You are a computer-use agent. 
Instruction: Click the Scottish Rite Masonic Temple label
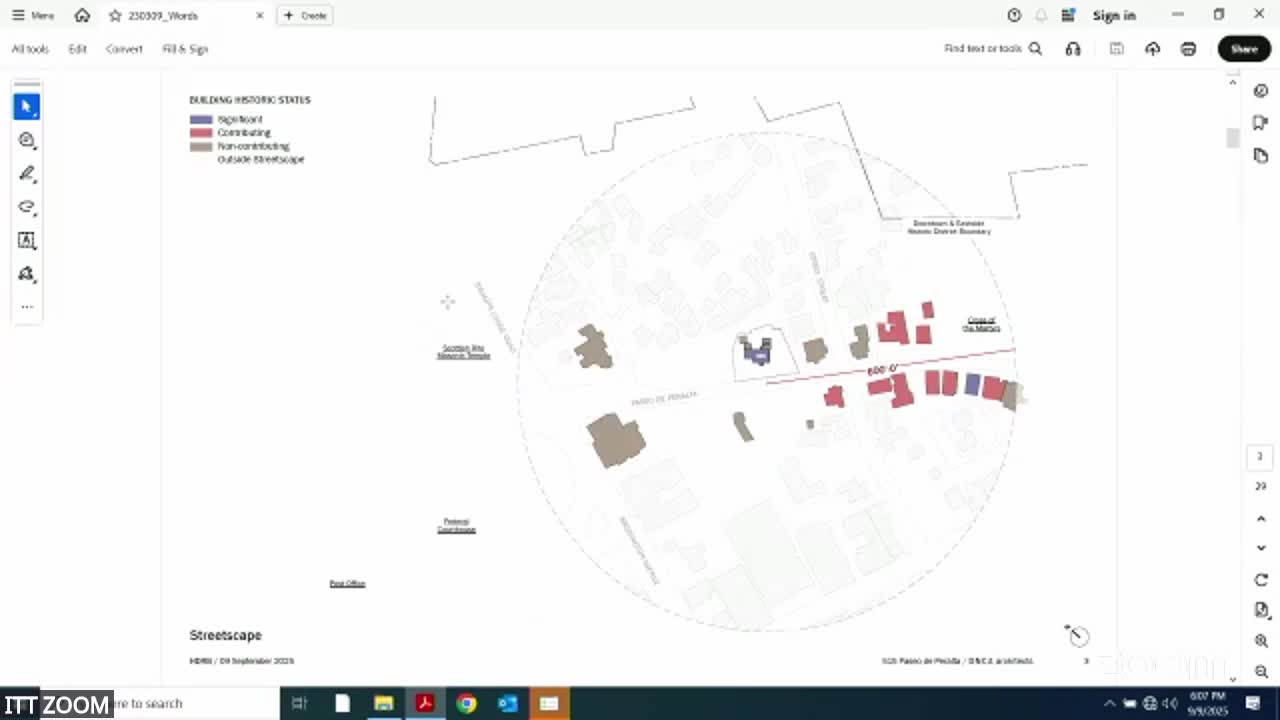pyautogui.click(x=463, y=352)
